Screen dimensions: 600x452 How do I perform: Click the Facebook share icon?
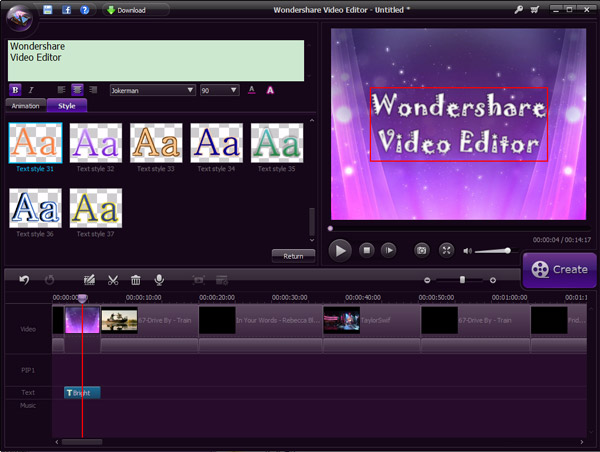coord(65,10)
